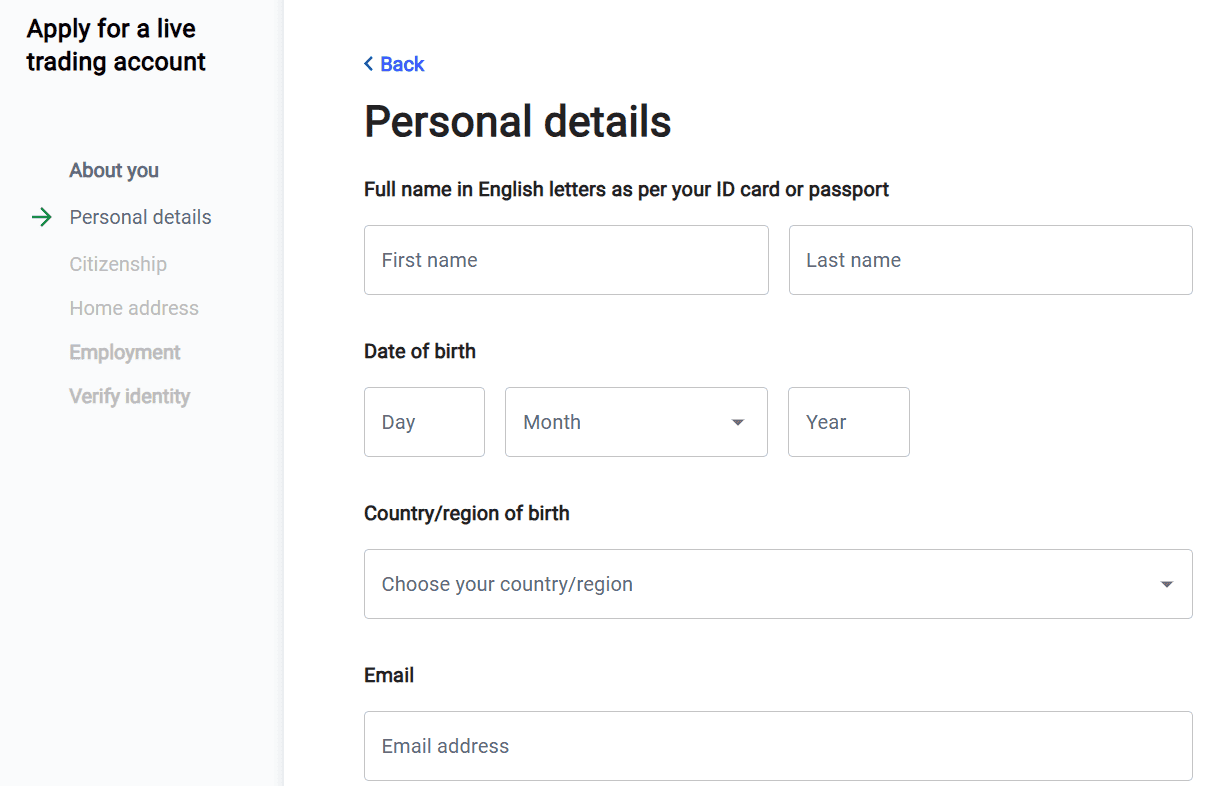Viewport: 1217px width, 786px height.
Task: Click the dropdown arrow on the country/region selector
Action: 1165,584
